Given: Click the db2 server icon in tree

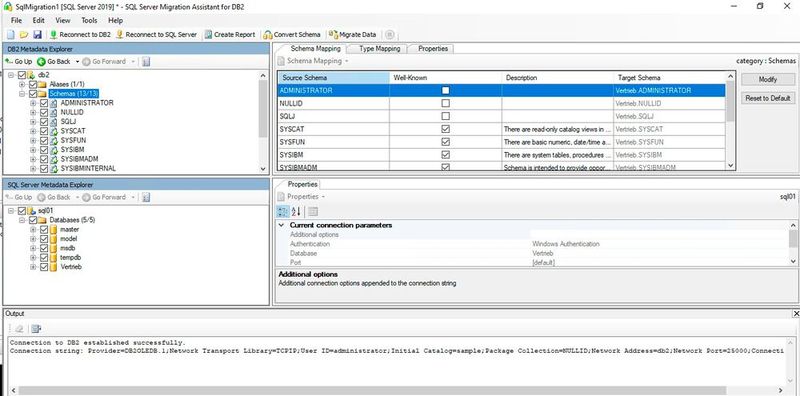Looking at the screenshot, I should [31, 75].
